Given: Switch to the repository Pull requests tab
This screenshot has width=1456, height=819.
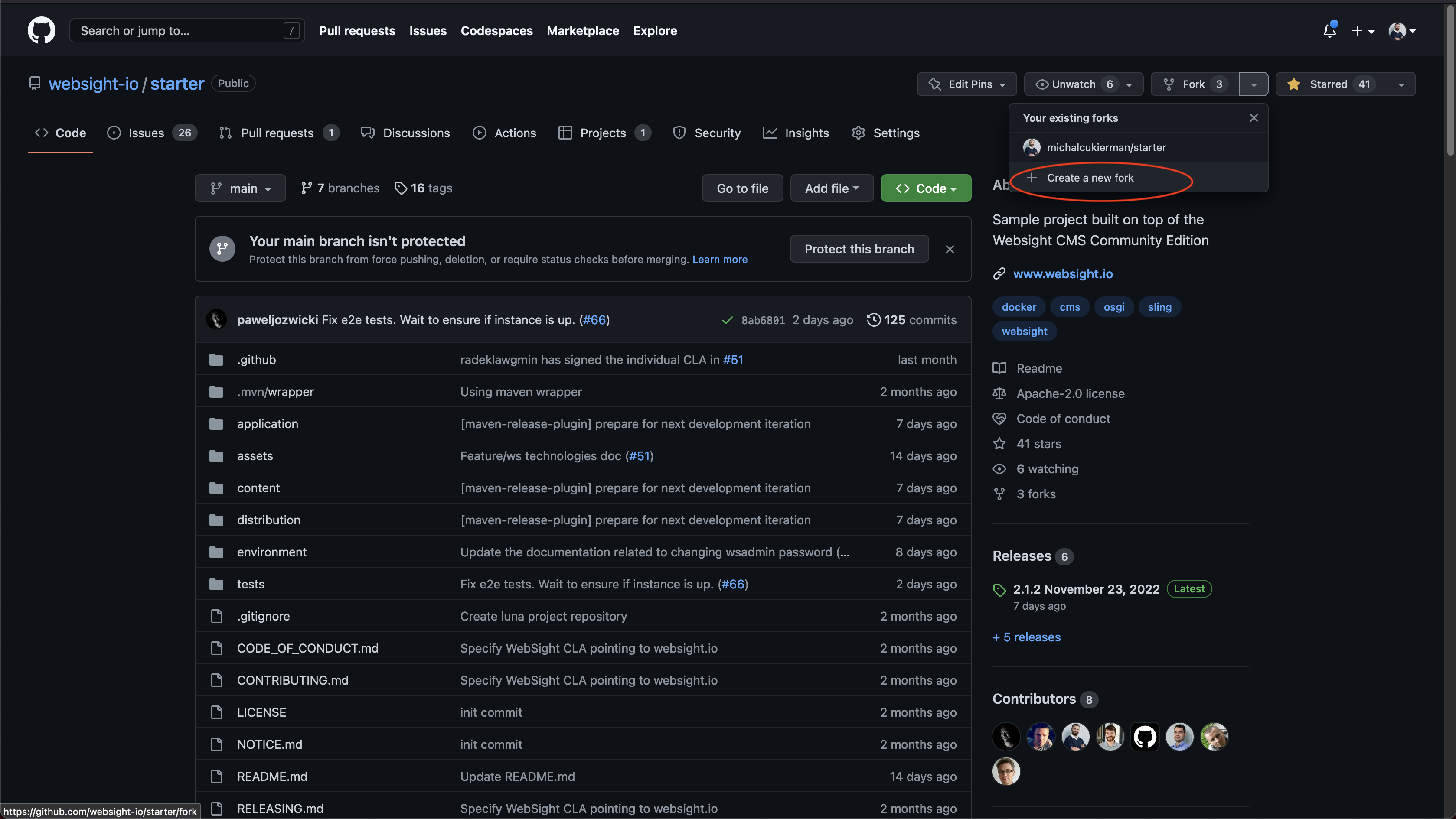Looking at the screenshot, I should coord(279,133).
